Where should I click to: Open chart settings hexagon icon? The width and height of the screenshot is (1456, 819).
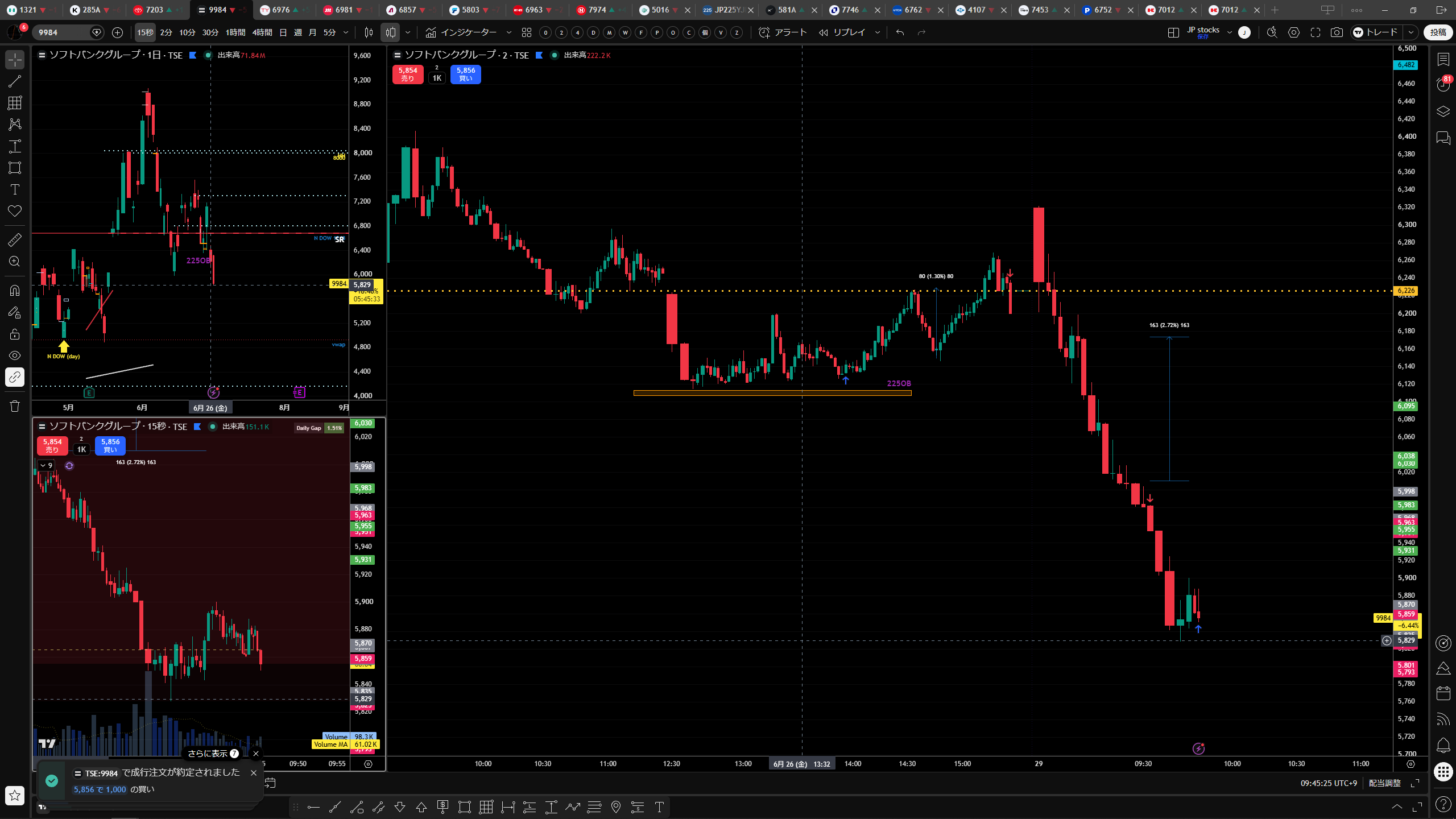1294,32
